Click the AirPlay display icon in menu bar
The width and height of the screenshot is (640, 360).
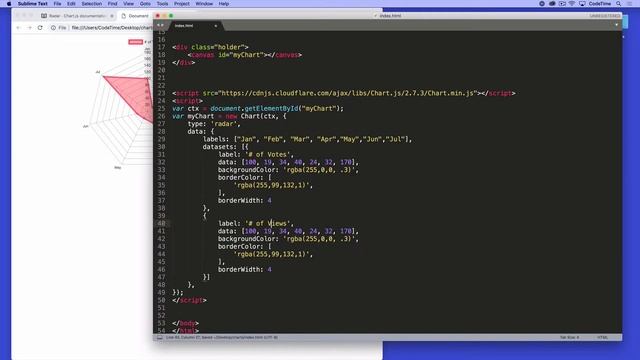click(x=582, y=4)
